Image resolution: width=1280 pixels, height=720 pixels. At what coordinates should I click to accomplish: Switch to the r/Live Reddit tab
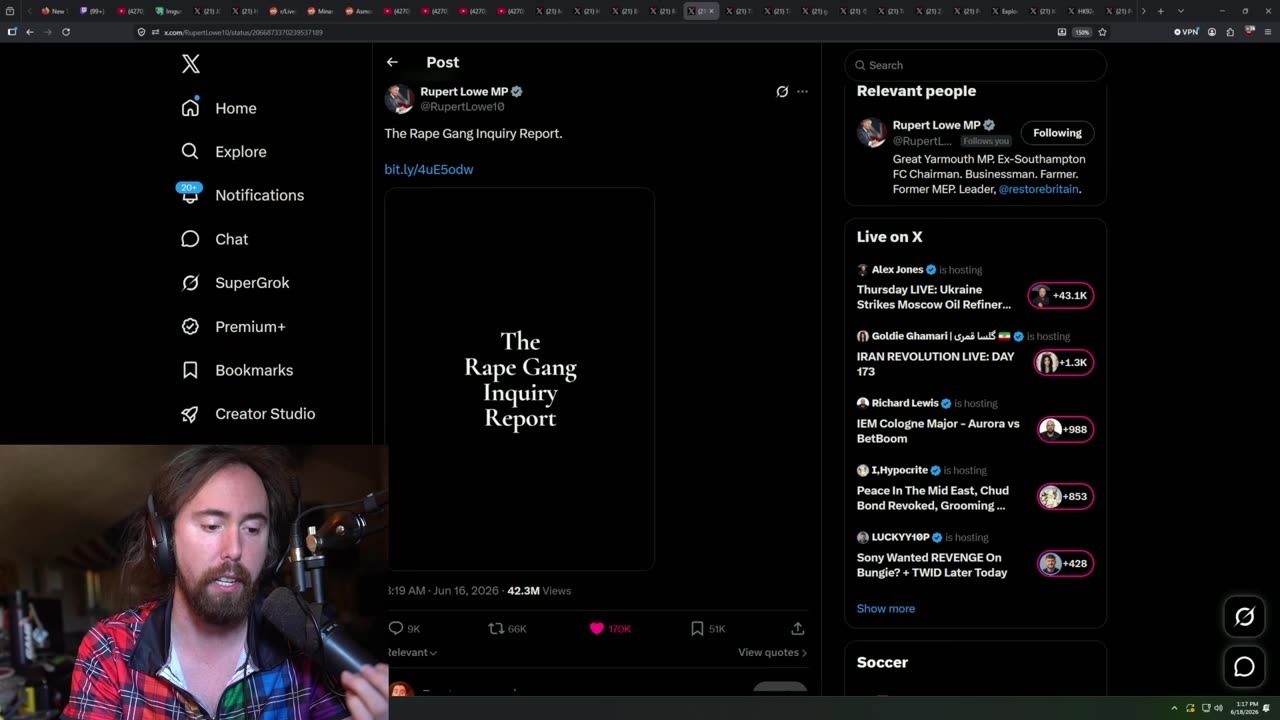(282, 11)
